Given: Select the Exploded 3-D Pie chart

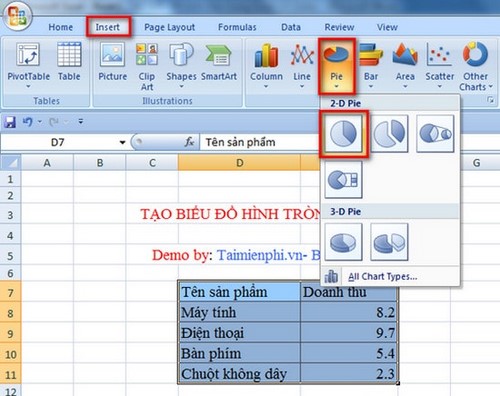Looking at the screenshot, I should coord(389,242).
